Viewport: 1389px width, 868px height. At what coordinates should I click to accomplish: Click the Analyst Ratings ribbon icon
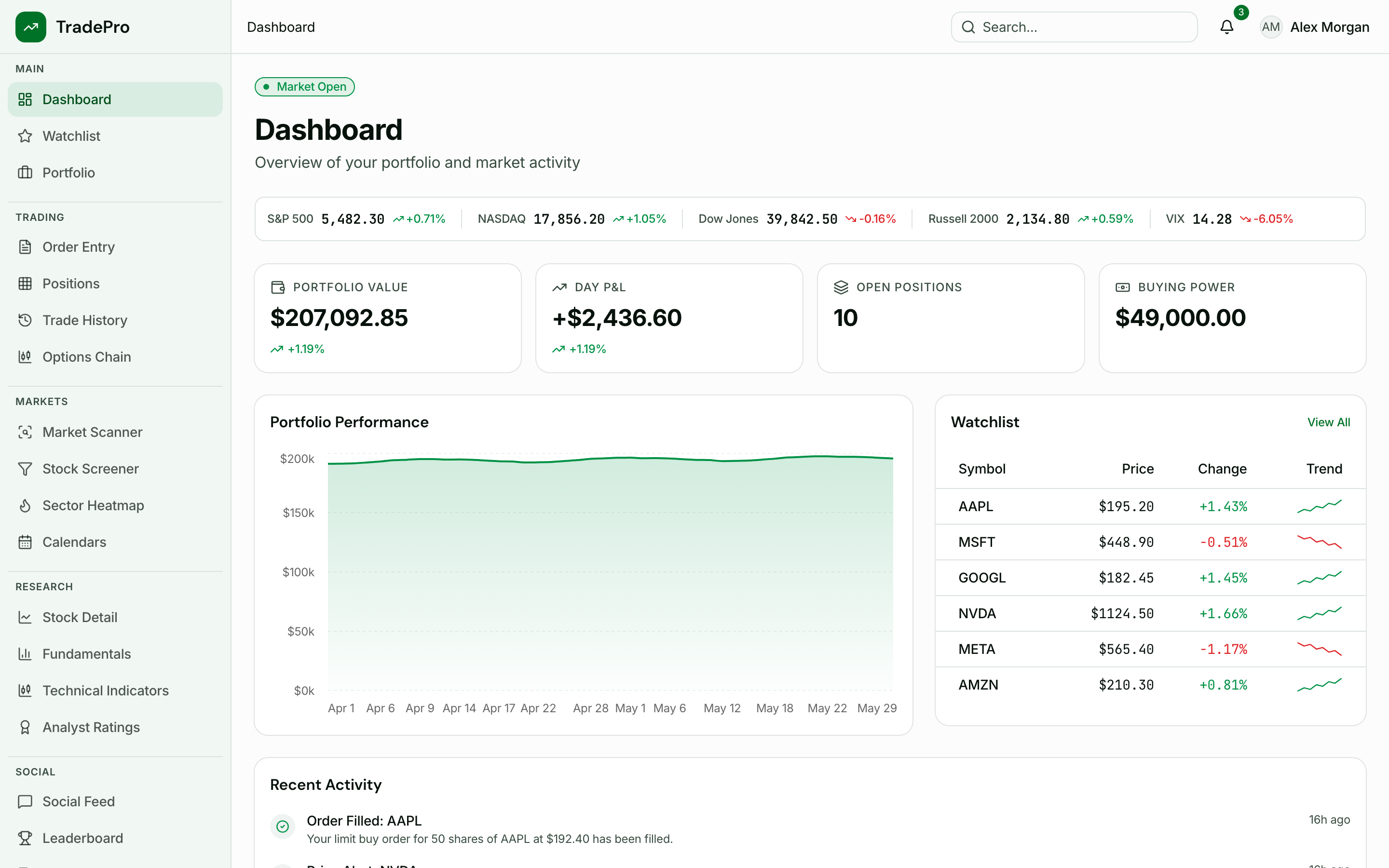[x=25, y=728]
